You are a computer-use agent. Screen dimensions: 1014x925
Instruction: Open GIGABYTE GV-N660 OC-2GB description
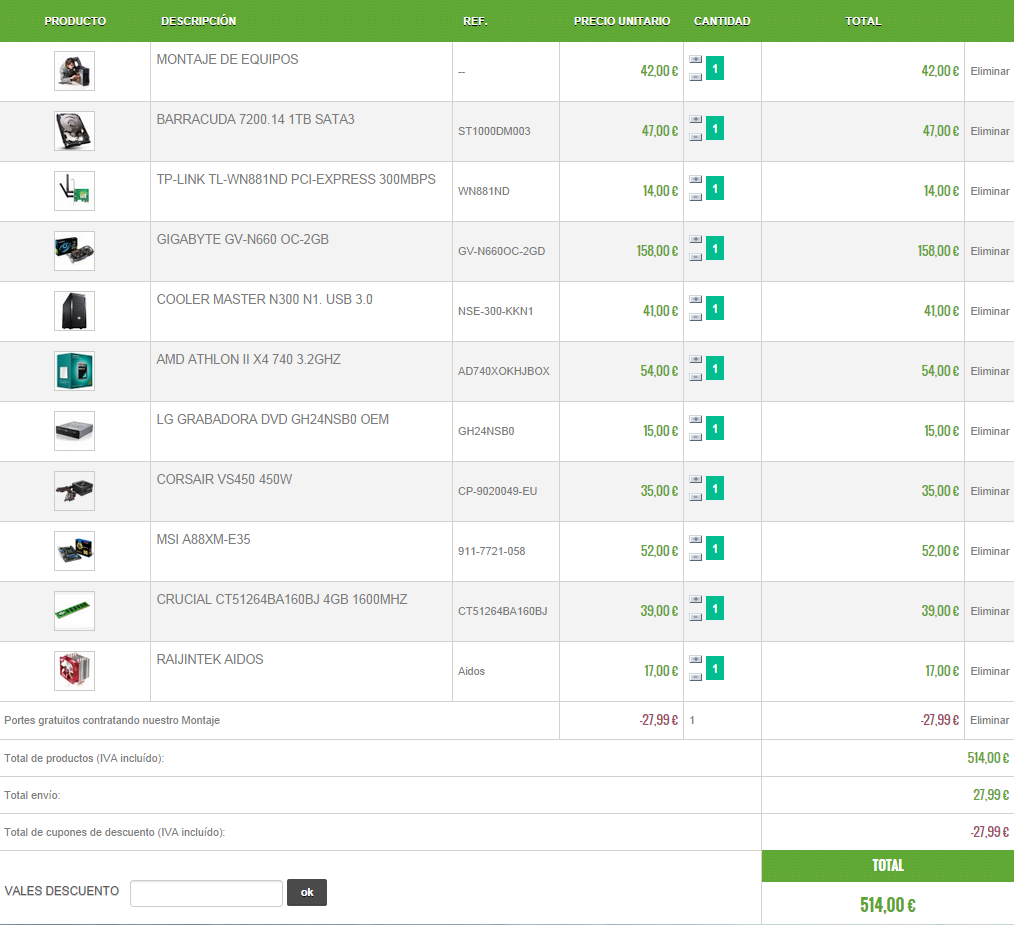243,239
